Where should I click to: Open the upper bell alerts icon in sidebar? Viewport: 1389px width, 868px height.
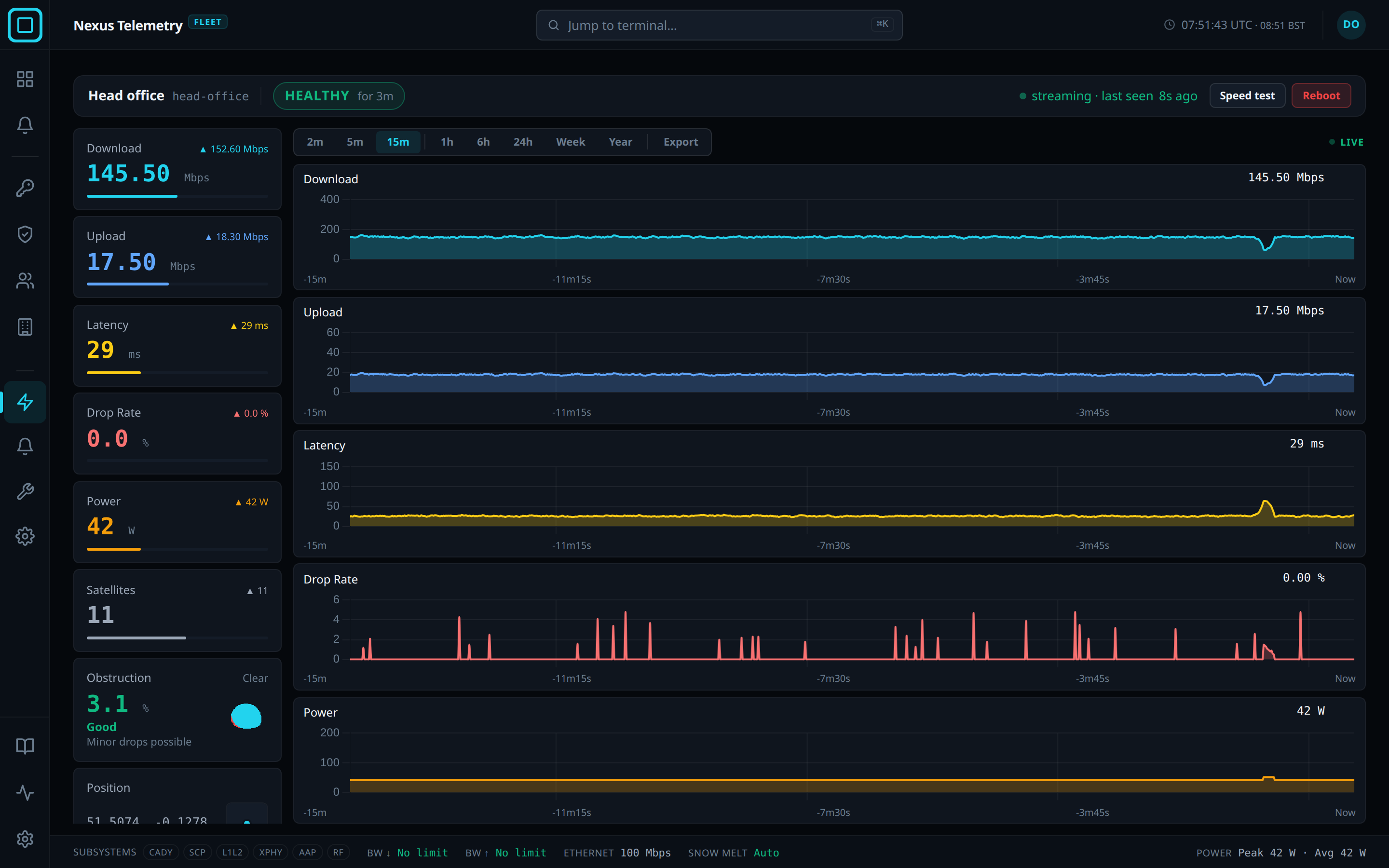pyautogui.click(x=25, y=125)
